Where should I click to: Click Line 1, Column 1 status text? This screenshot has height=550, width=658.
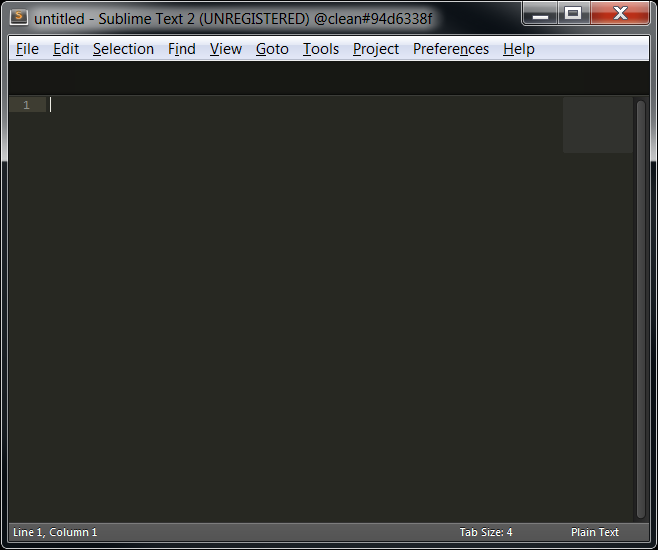pyautogui.click(x=55, y=532)
